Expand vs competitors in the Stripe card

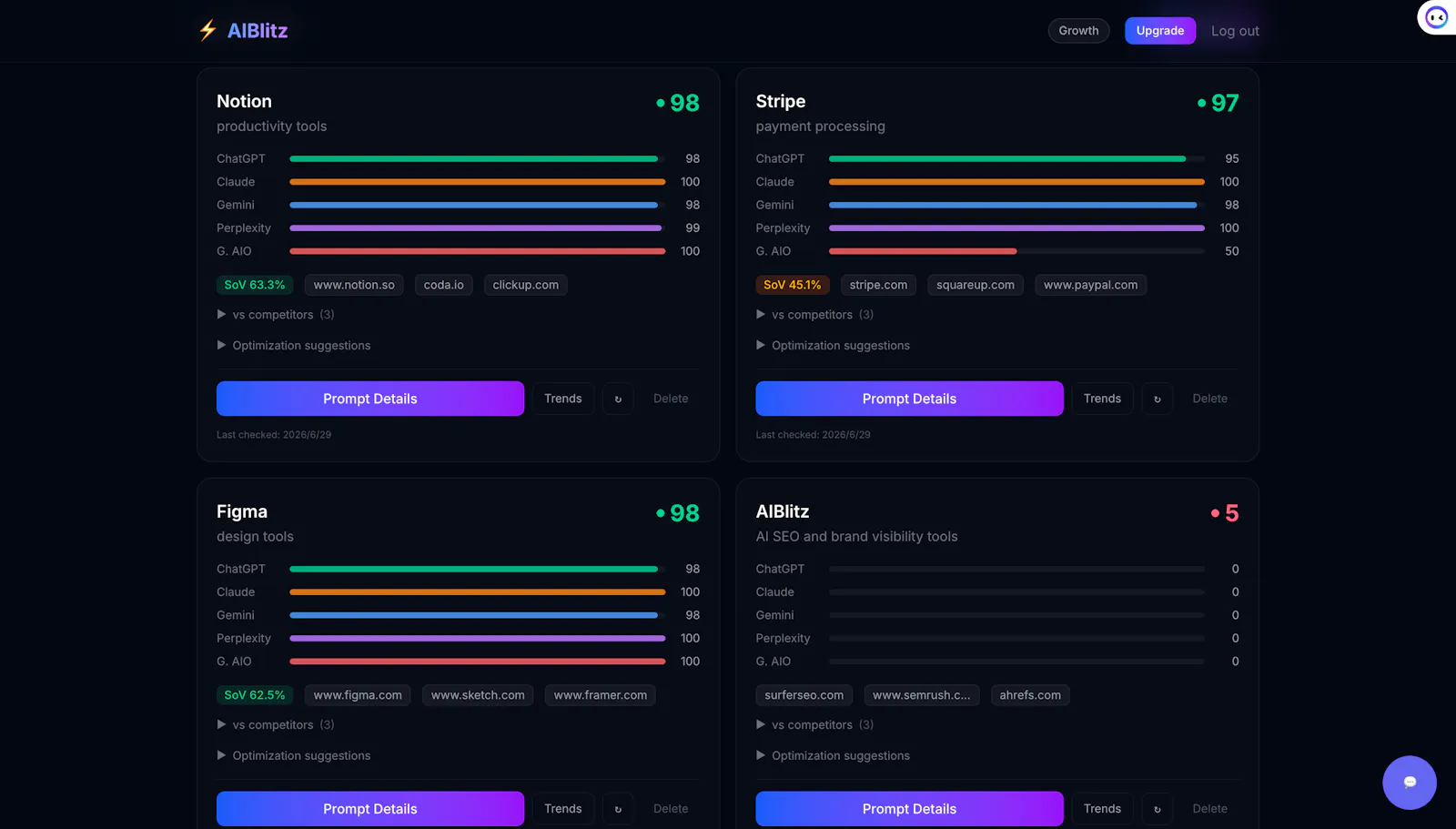(x=814, y=315)
